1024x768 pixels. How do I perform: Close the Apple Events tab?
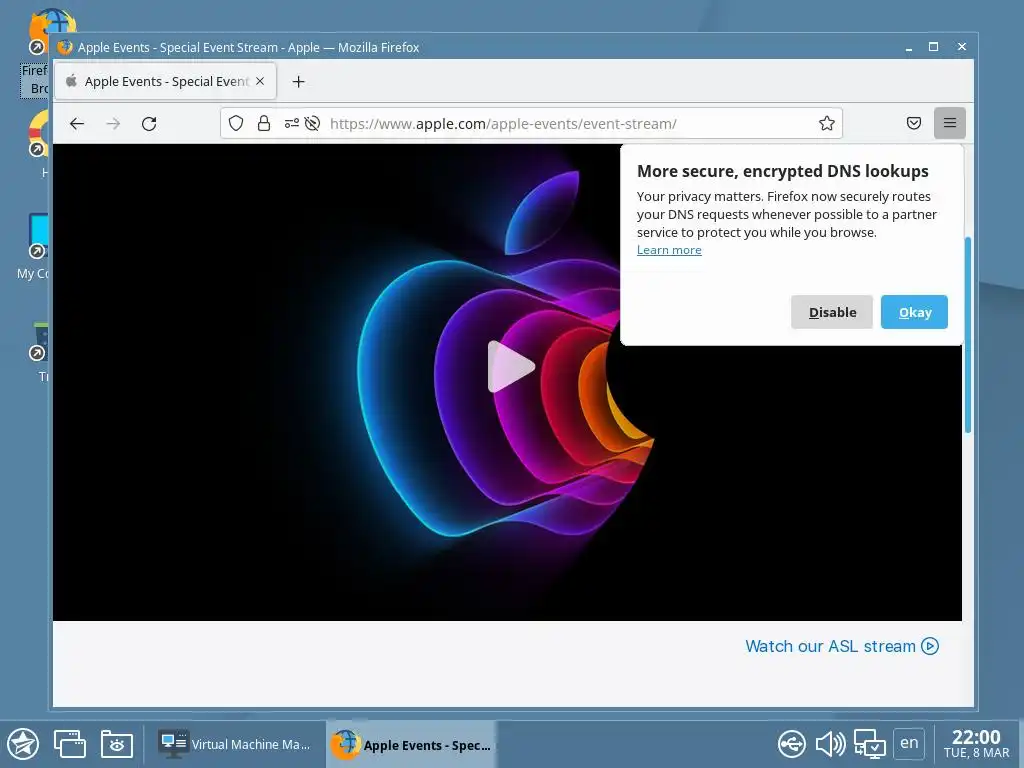click(260, 81)
